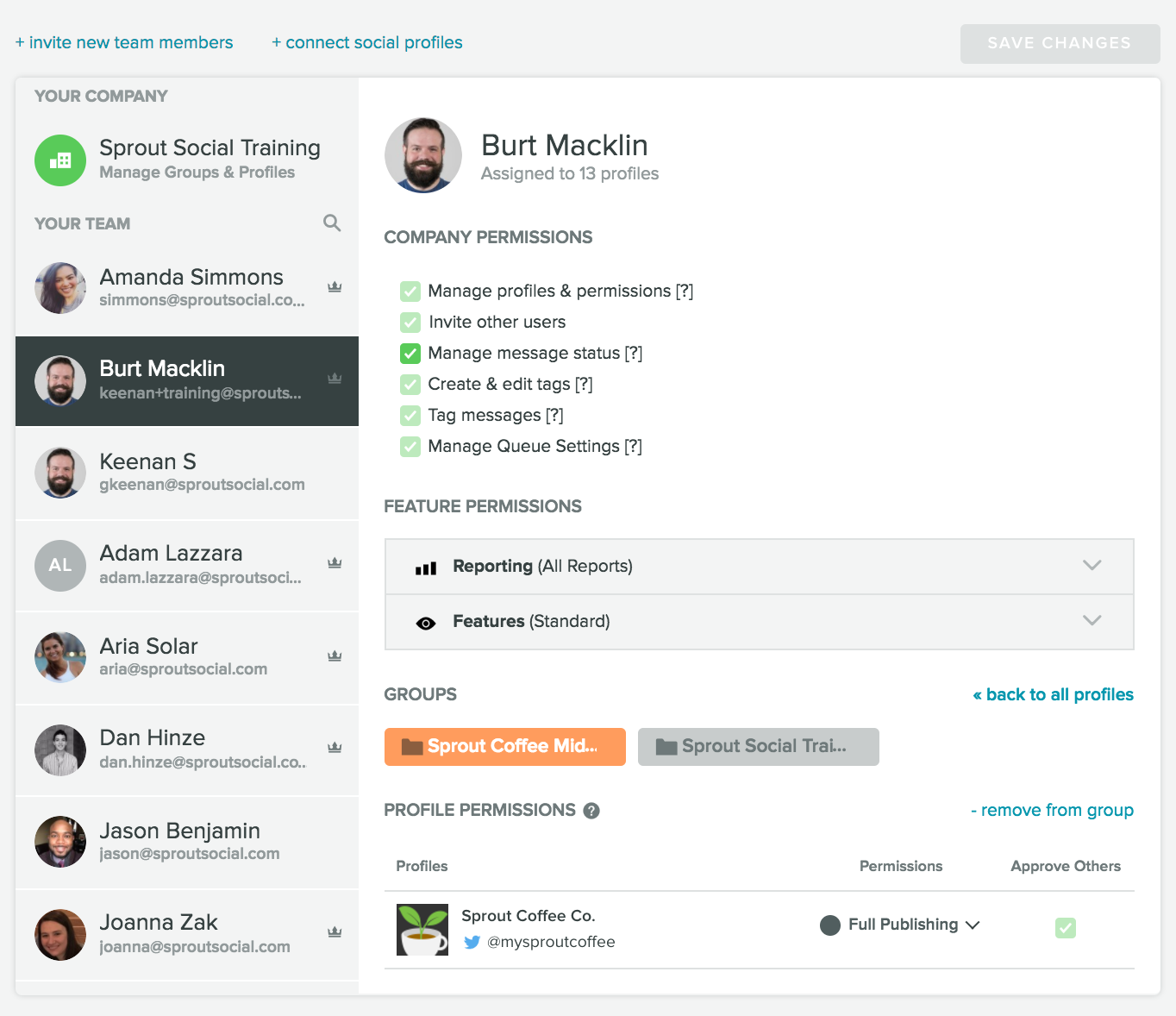Open the Full Publishing permissions dropdown
Image resolution: width=1176 pixels, height=1016 pixels.
pos(900,925)
